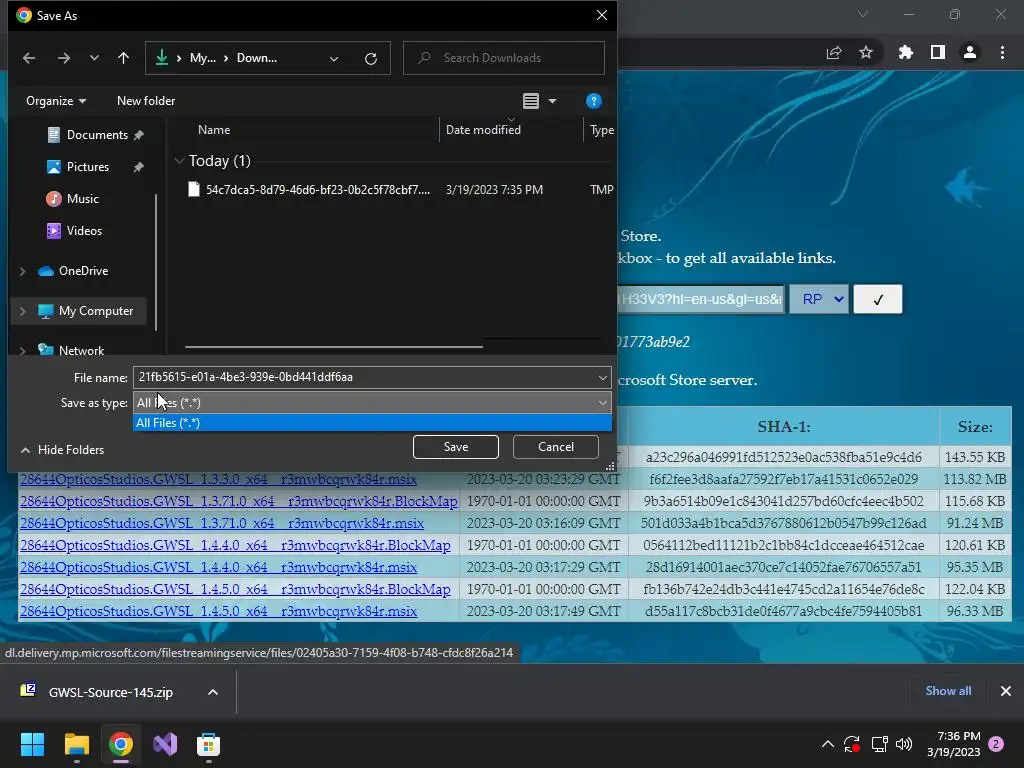Open the view options dropdown arrow
Viewport: 1024px width, 768px height.
click(552, 101)
